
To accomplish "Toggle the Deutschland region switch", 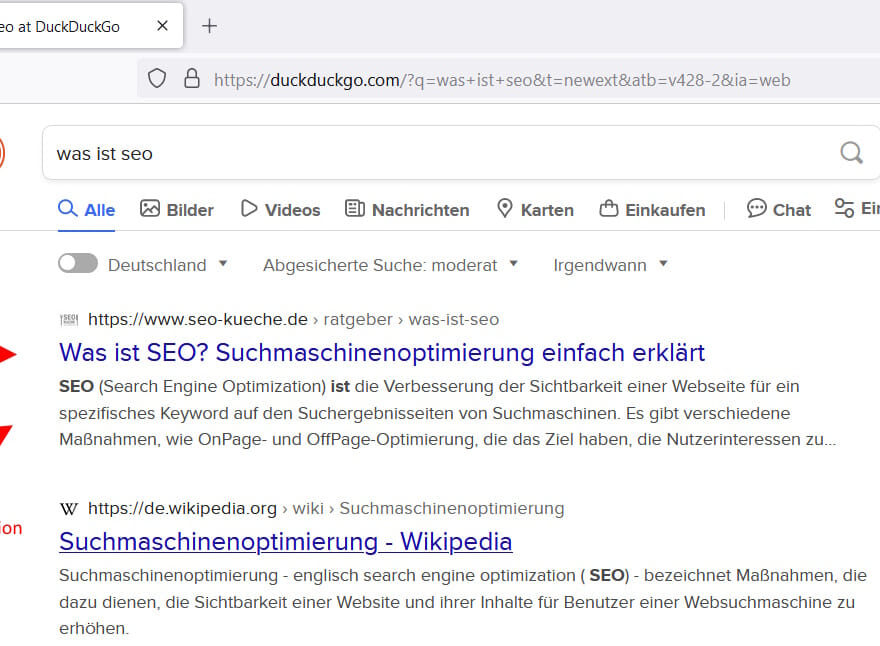I will (x=78, y=263).
